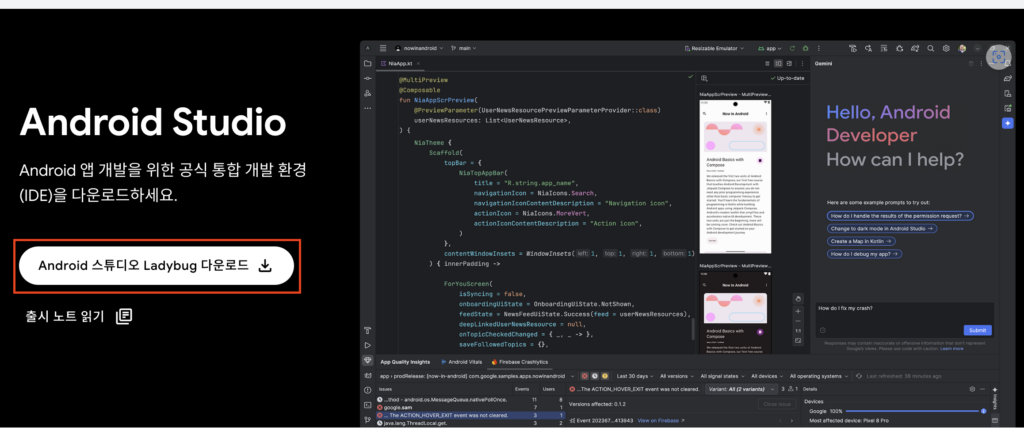Open the hamburger main menu in Android Studio
Image resolution: width=1024 pixels, height=439 pixels.
[383, 48]
